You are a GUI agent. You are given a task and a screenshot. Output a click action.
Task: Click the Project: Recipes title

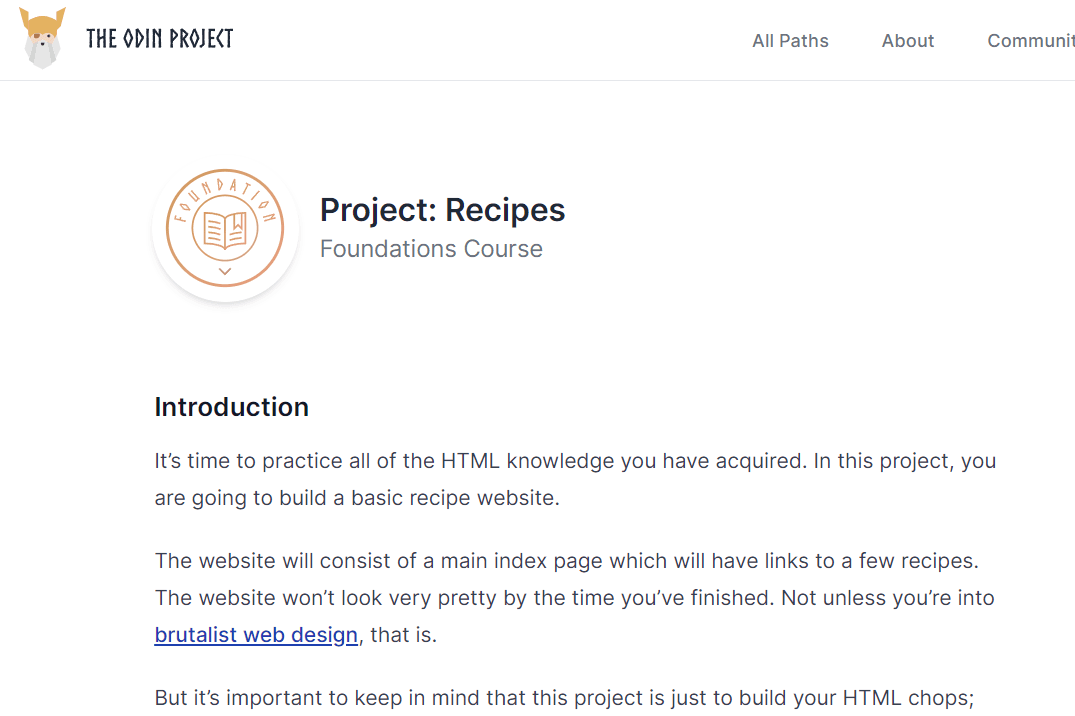pyautogui.click(x=442, y=210)
